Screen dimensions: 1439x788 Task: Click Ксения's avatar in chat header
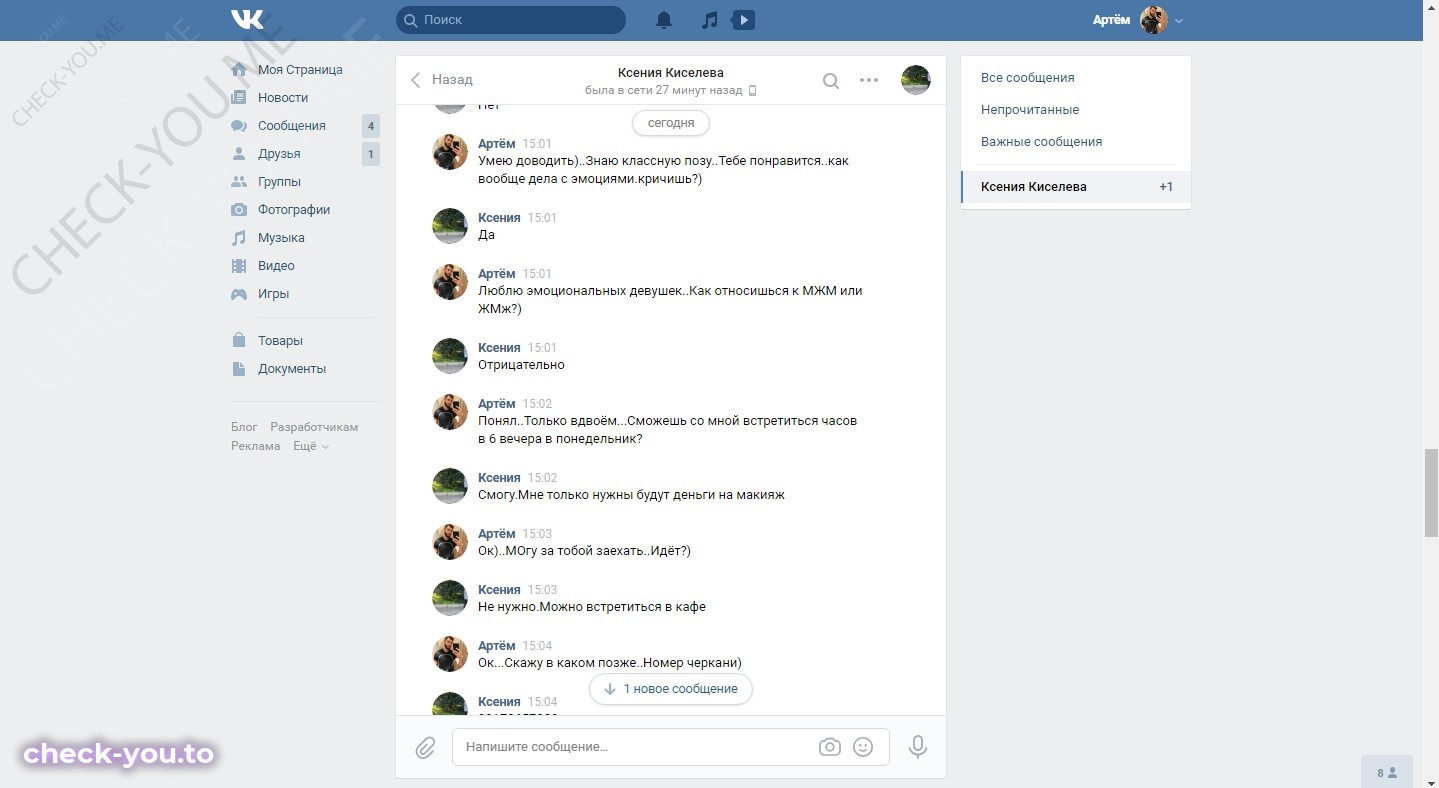[916, 80]
